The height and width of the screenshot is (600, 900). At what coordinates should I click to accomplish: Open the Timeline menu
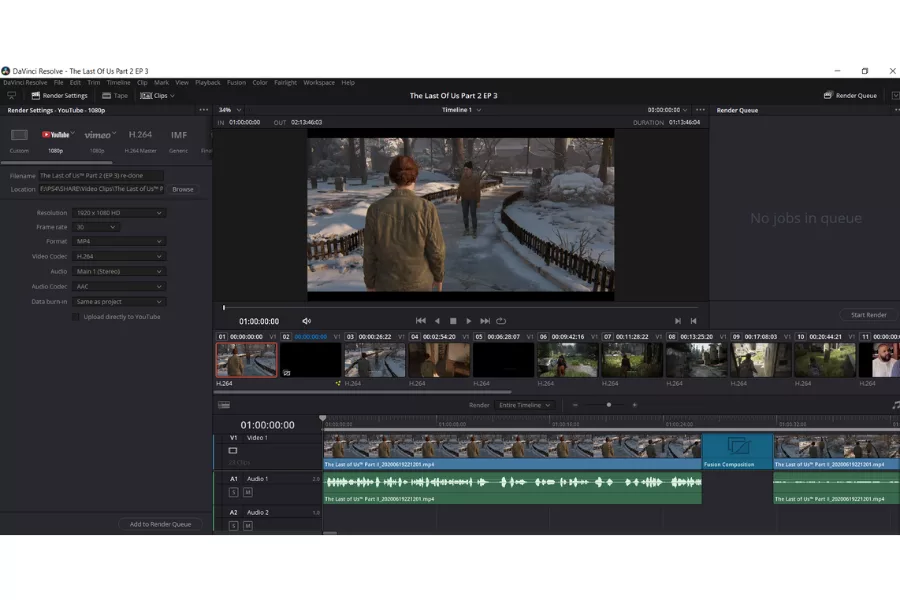click(x=118, y=83)
